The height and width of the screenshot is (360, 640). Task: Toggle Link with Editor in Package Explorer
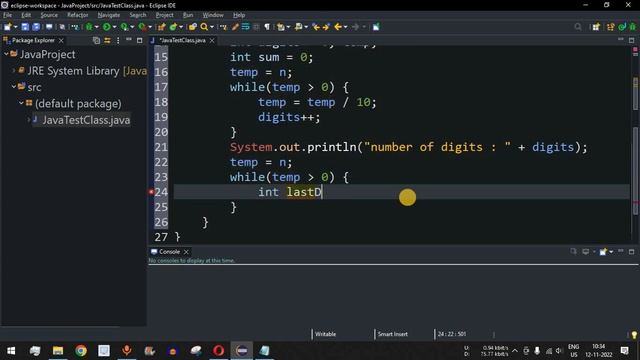pos(107,40)
